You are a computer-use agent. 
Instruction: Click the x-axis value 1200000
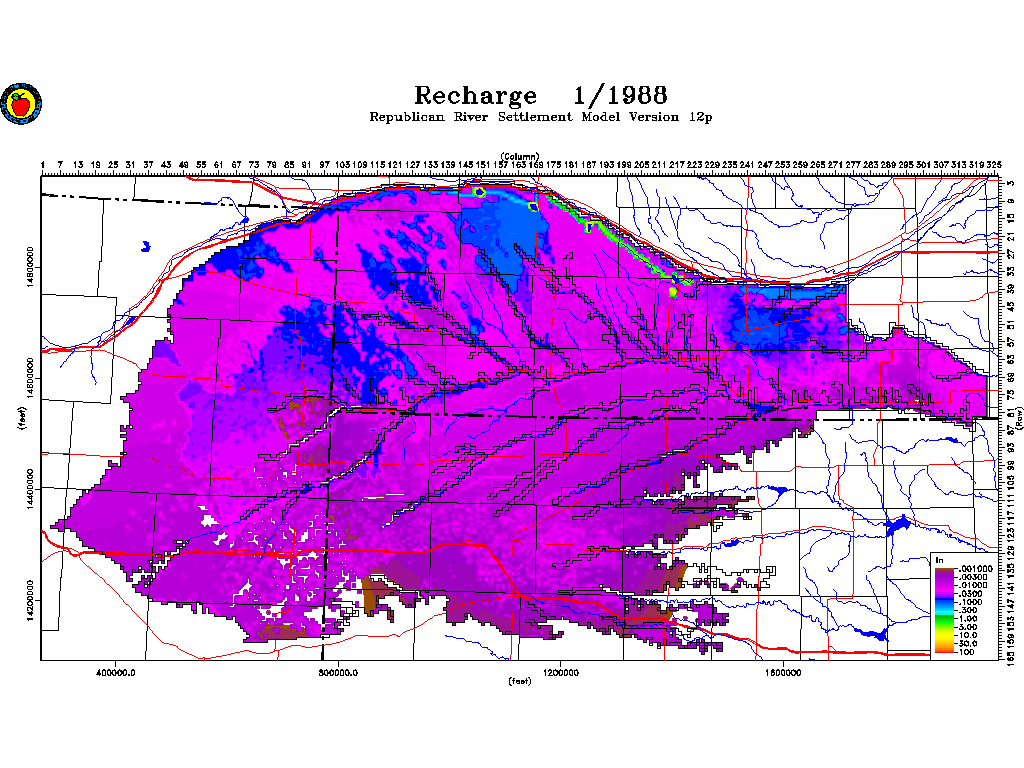coord(560,673)
